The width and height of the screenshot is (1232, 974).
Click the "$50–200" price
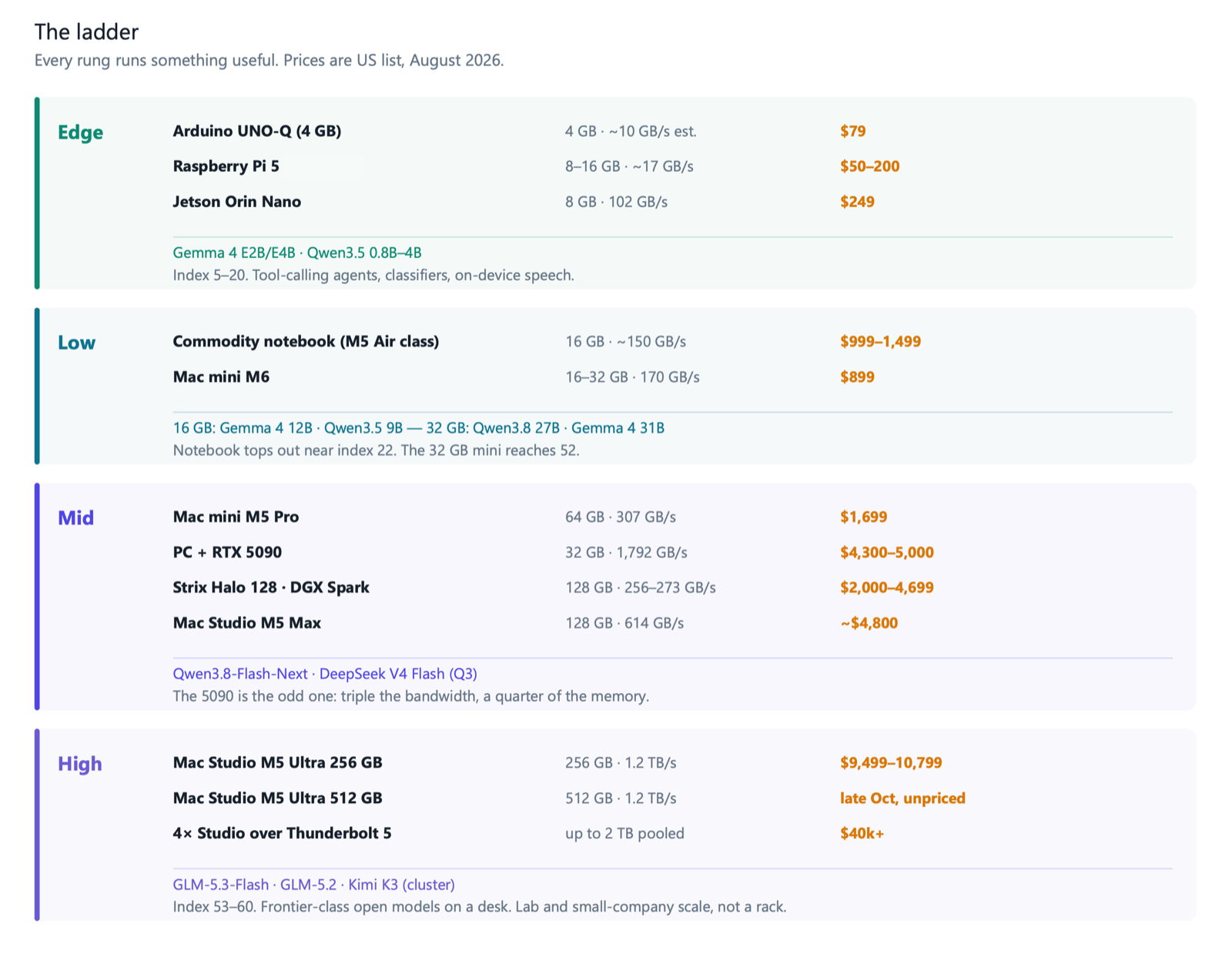[x=870, y=166]
